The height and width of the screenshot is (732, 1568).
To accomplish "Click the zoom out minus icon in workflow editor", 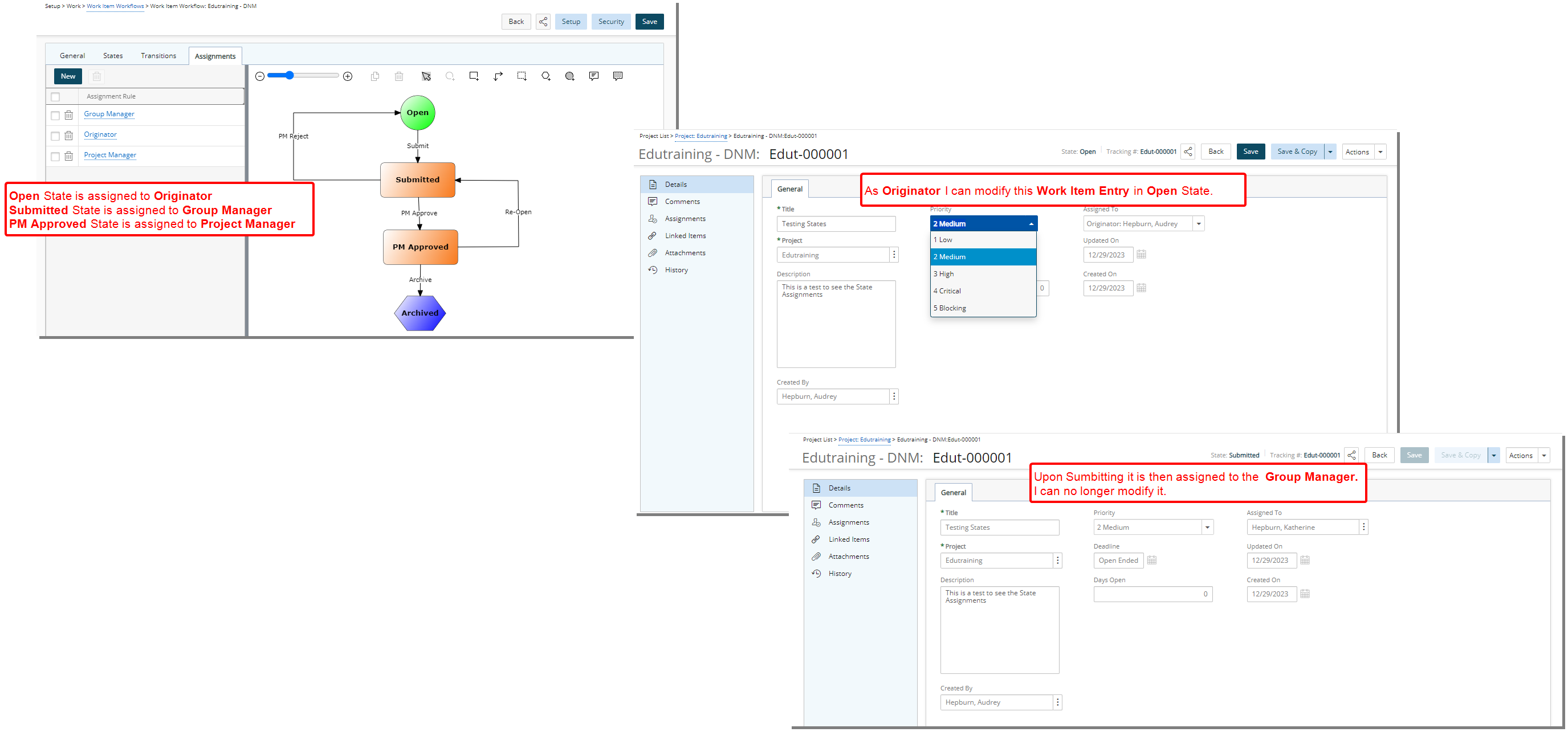I will (260, 76).
